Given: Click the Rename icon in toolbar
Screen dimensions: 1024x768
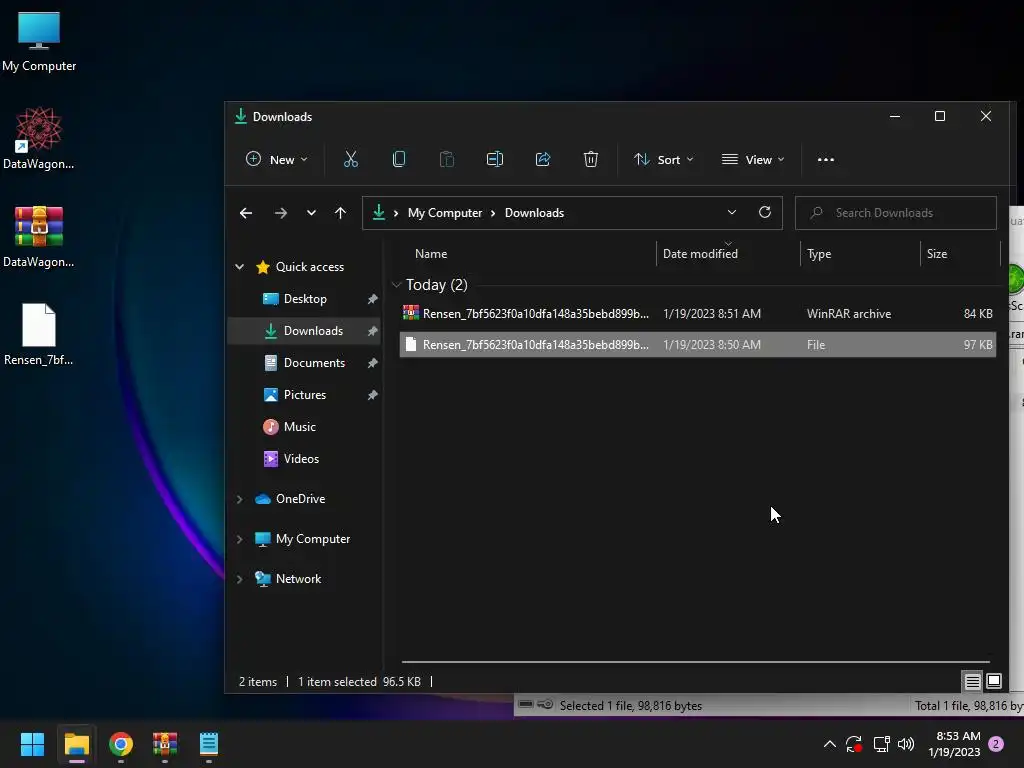Looking at the screenshot, I should point(495,159).
